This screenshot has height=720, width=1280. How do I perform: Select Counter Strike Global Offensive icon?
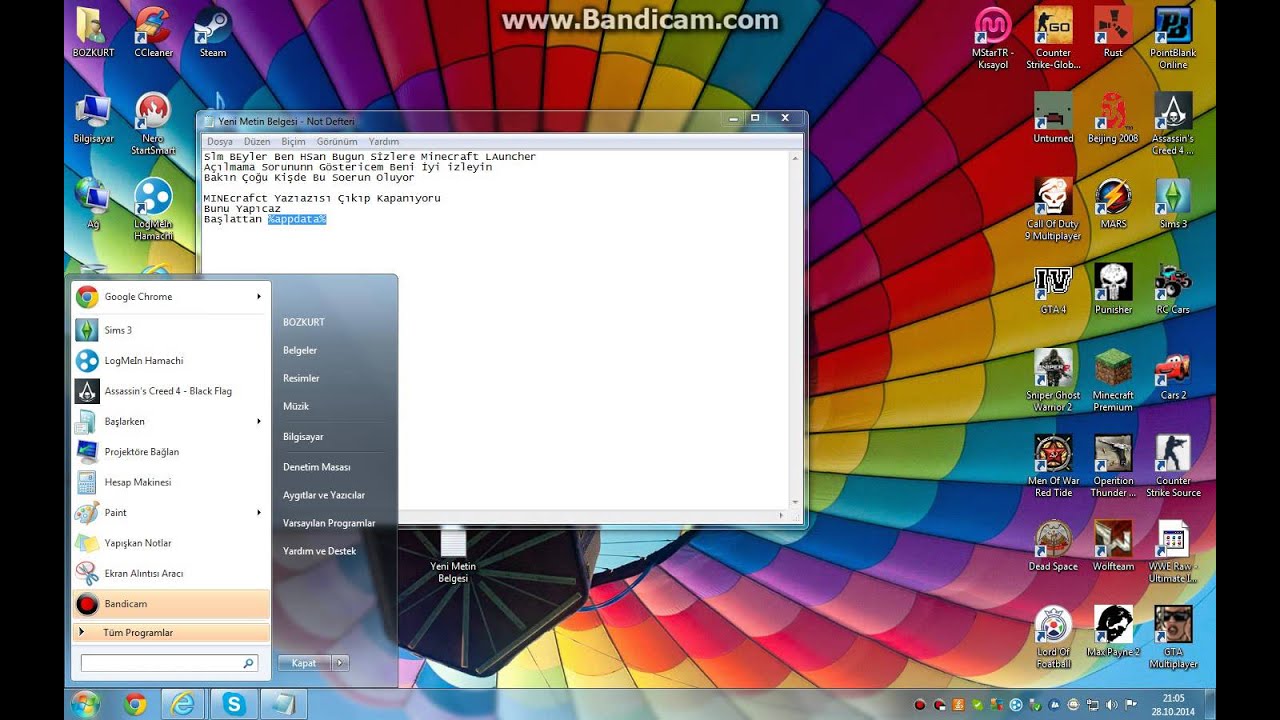1053,38
